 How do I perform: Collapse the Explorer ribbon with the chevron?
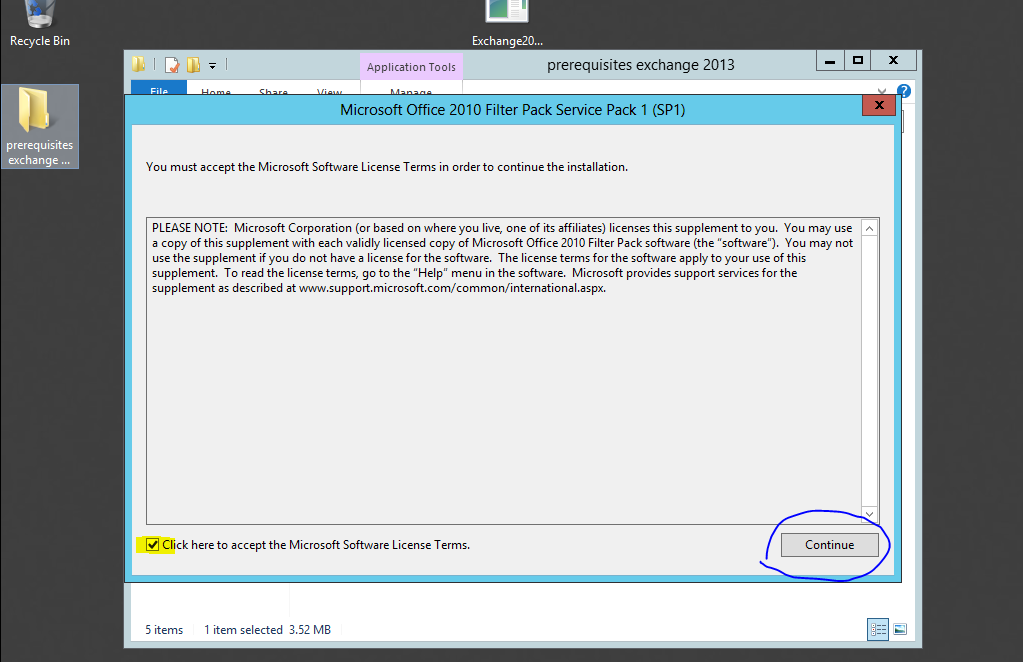click(882, 91)
